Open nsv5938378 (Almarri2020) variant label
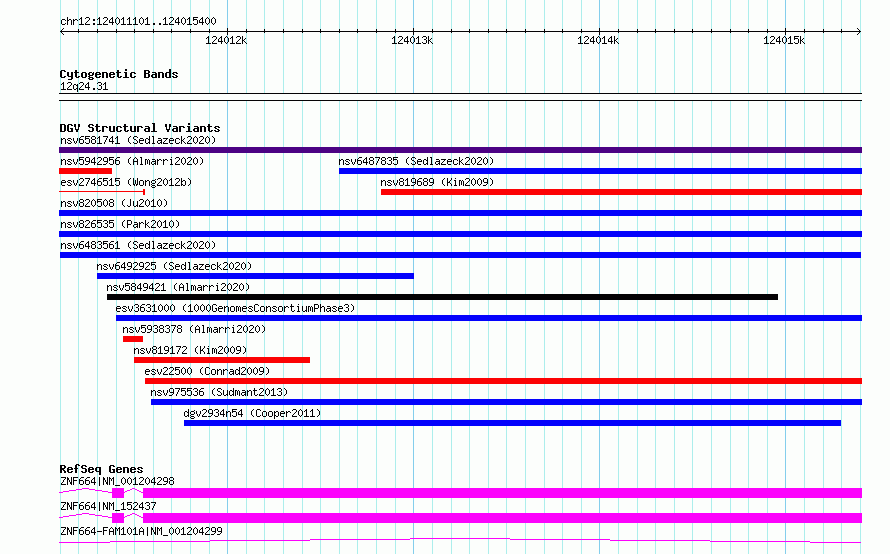890x554 pixels. coord(194,329)
